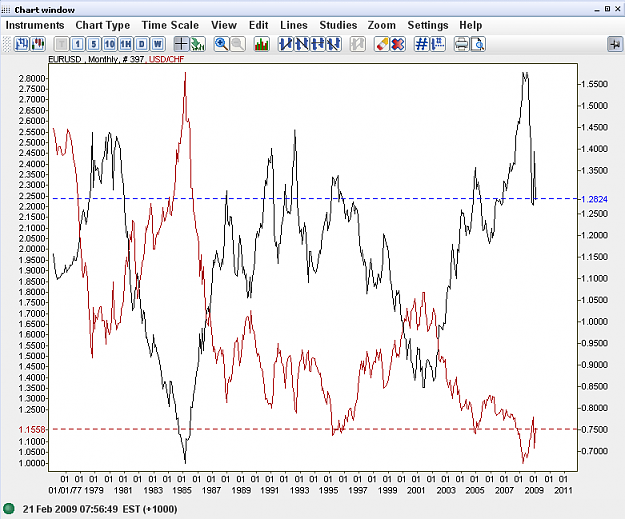Click the greyed-out line tool icon
Screen dimensions: 625x519
pos(358,44)
